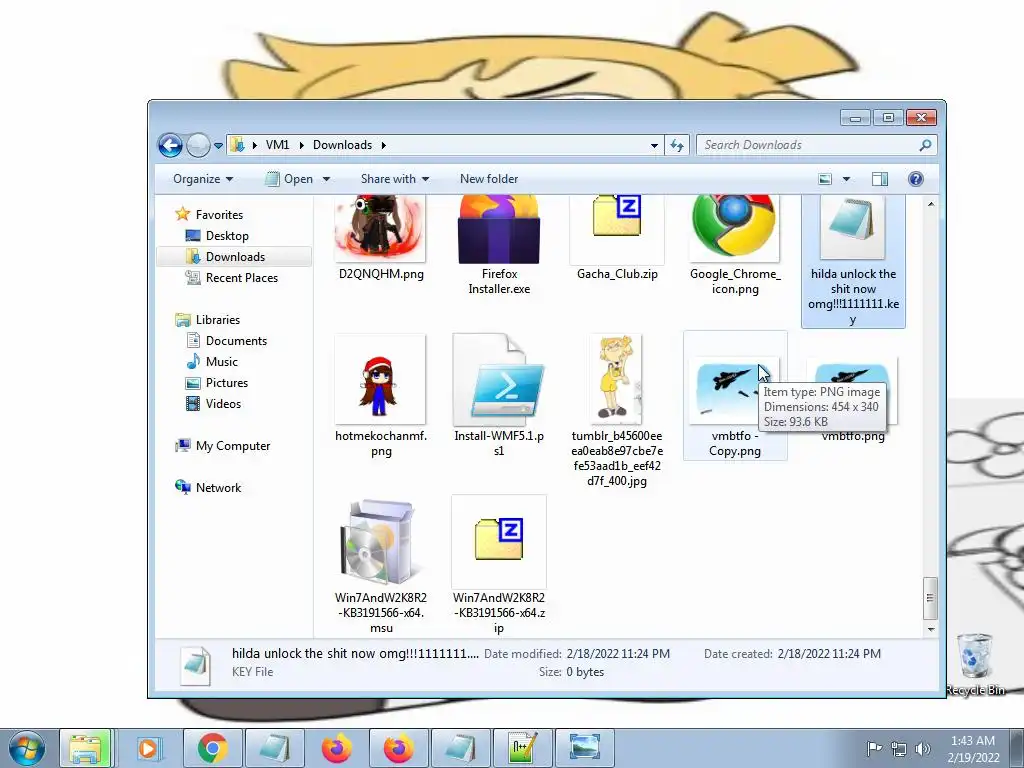
Task: Open the Notepad++ taskbar icon
Action: [522, 748]
